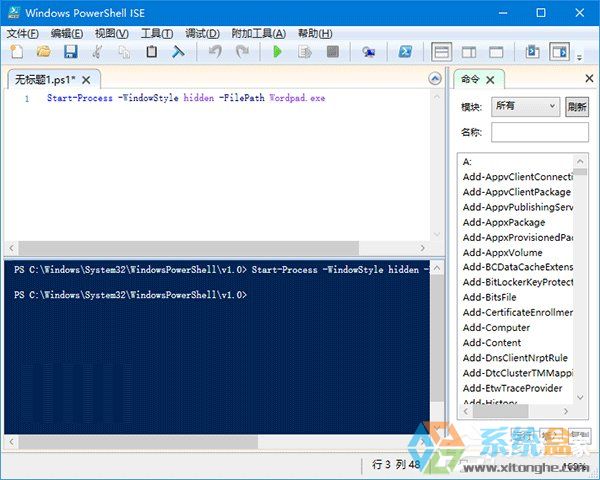The image size is (600, 480).
Task: Show script pane on top layout icon
Action: point(442,52)
